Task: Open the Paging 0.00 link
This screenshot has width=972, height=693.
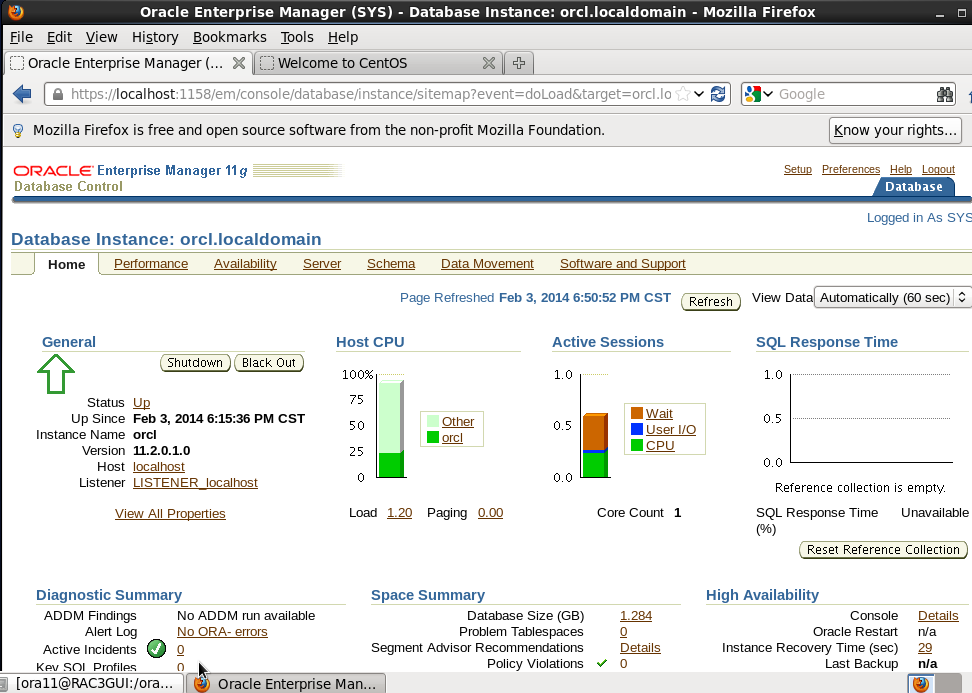Action: click(490, 513)
